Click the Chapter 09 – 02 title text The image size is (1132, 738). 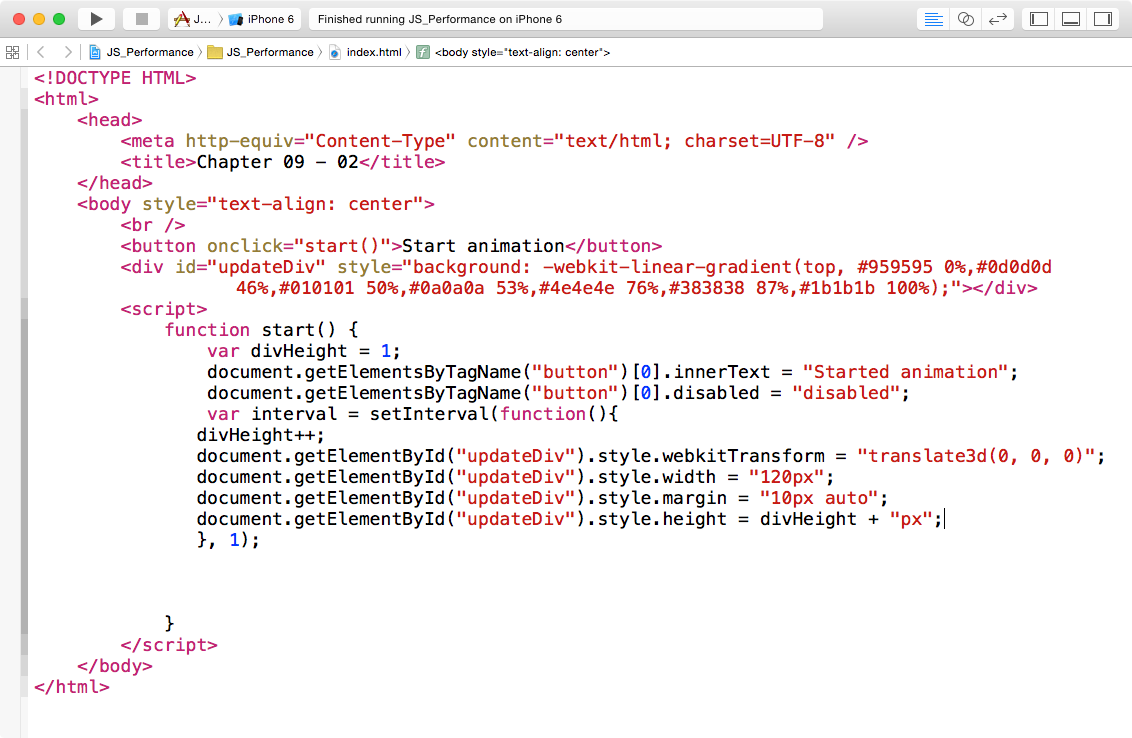pyautogui.click(x=277, y=162)
